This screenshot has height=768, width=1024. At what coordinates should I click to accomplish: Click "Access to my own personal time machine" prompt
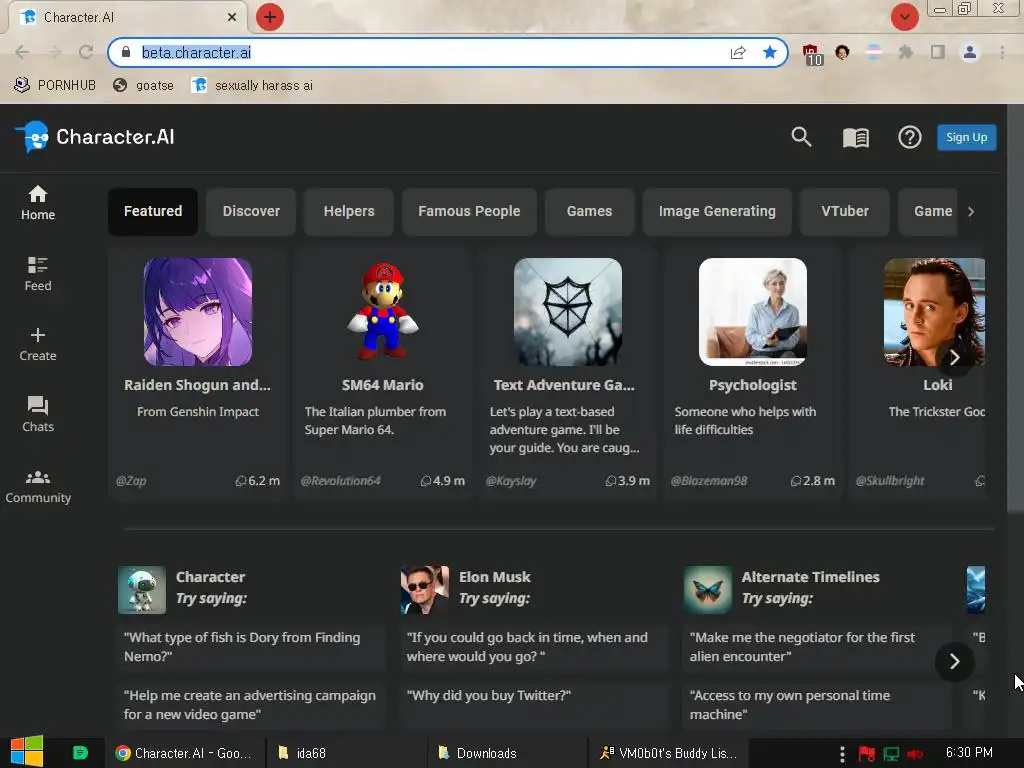817,705
